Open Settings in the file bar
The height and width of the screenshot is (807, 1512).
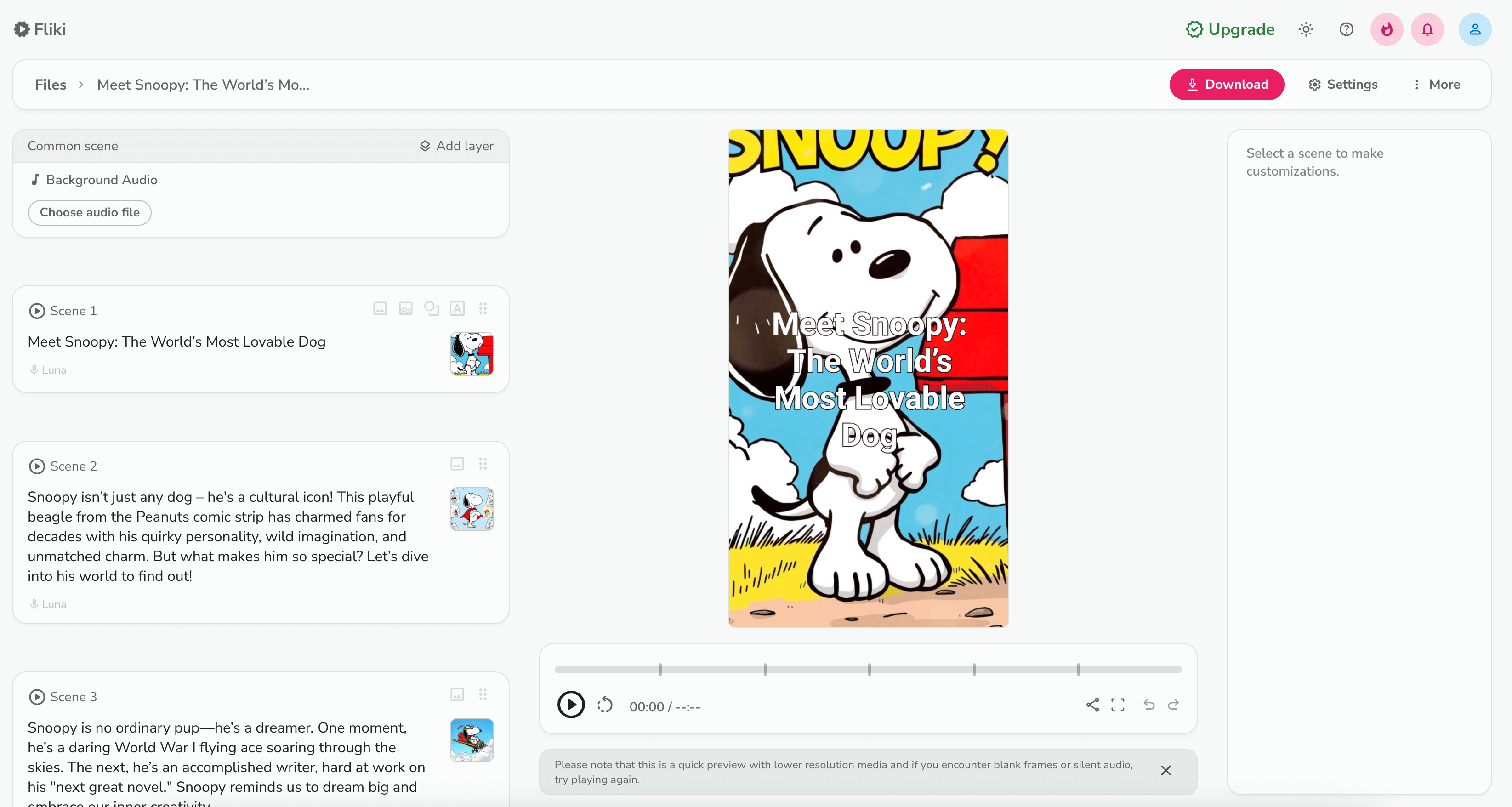[1343, 85]
